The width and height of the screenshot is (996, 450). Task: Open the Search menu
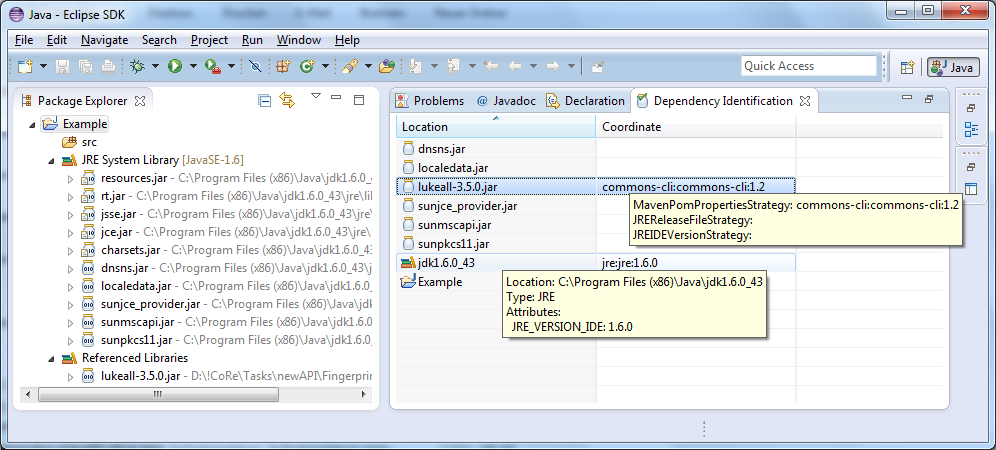tap(159, 40)
